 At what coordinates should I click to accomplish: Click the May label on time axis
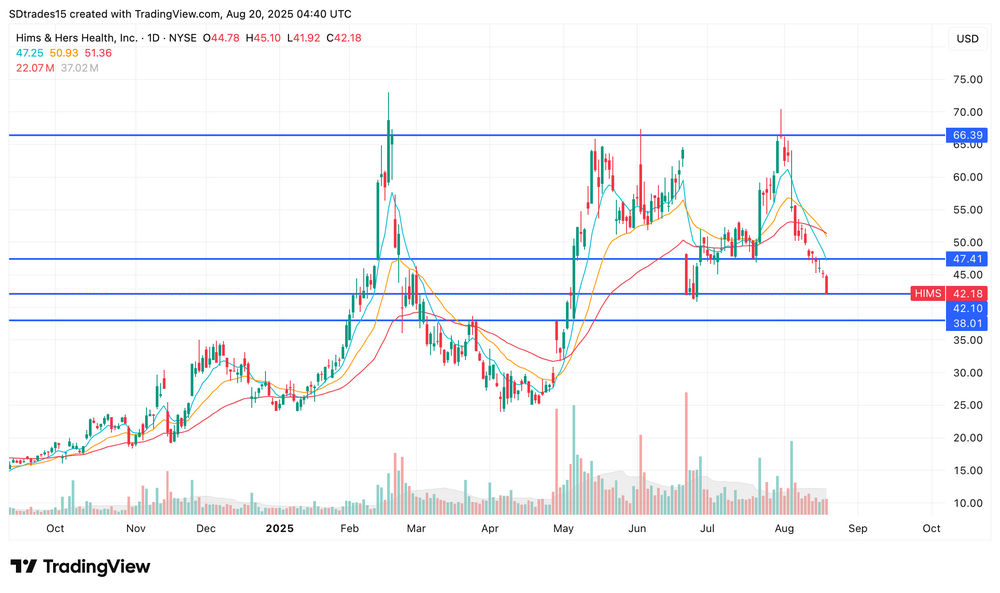563,528
